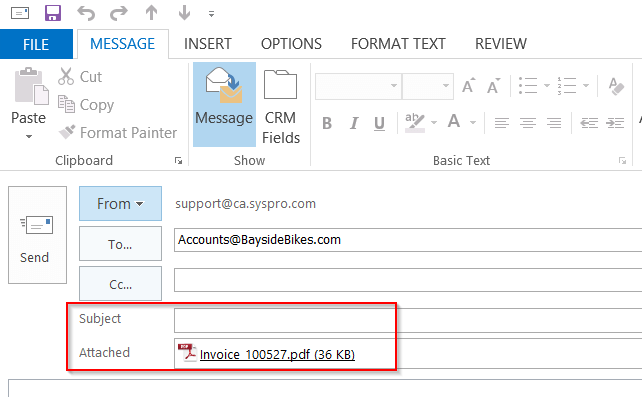Decrease font size with Shrink Font
The image size is (642, 397).
(493, 86)
